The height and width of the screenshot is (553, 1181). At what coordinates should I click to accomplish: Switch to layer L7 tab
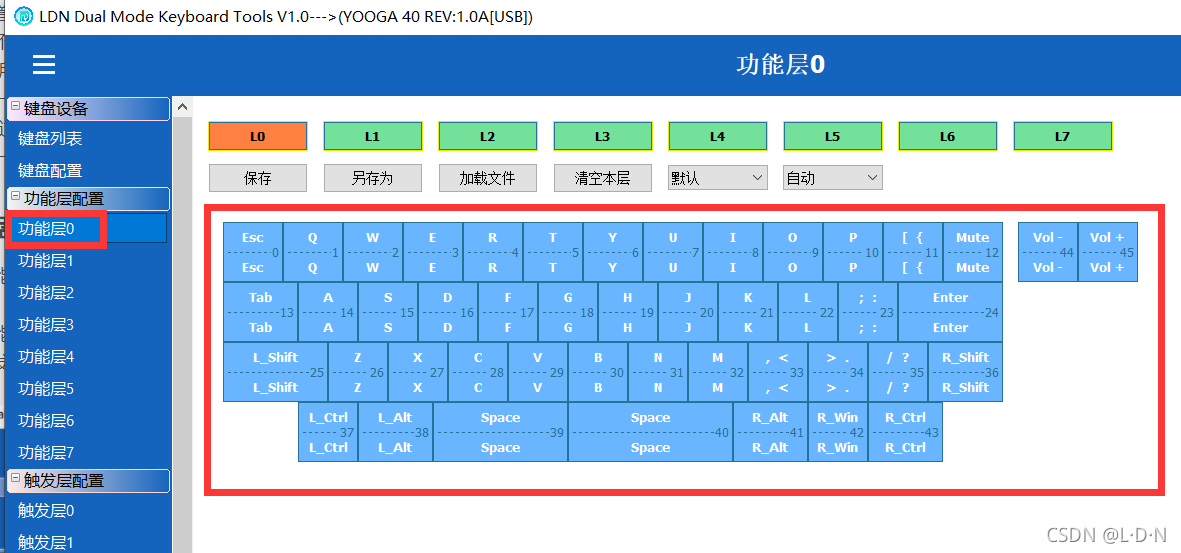pos(1062,136)
